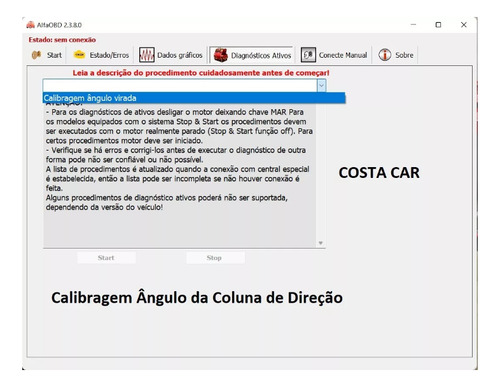Screen dimensions: 500x387
Task: Select the Diagnósticos Ativos tab
Action: (x=252, y=55)
